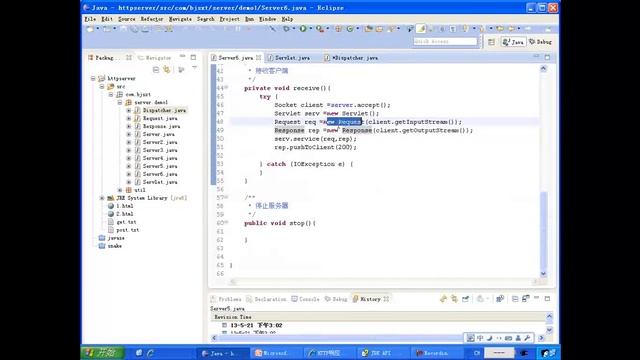Switch to the Java perspective
This screenshot has width=640, height=360.
pos(513,42)
